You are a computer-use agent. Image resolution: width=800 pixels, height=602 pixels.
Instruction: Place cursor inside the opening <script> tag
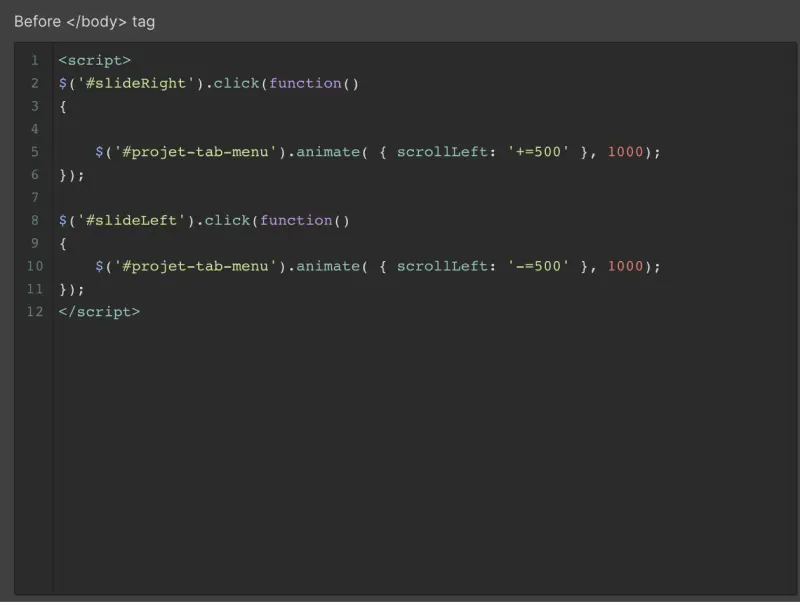95,60
